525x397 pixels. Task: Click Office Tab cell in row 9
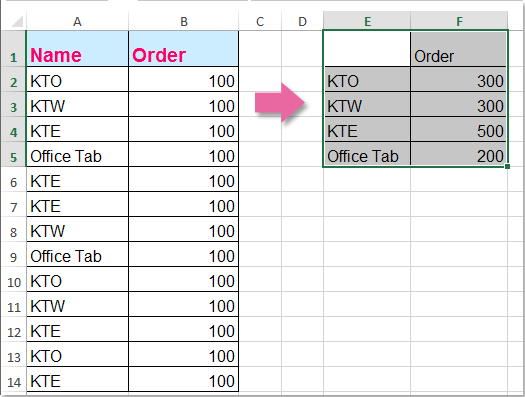77,254
